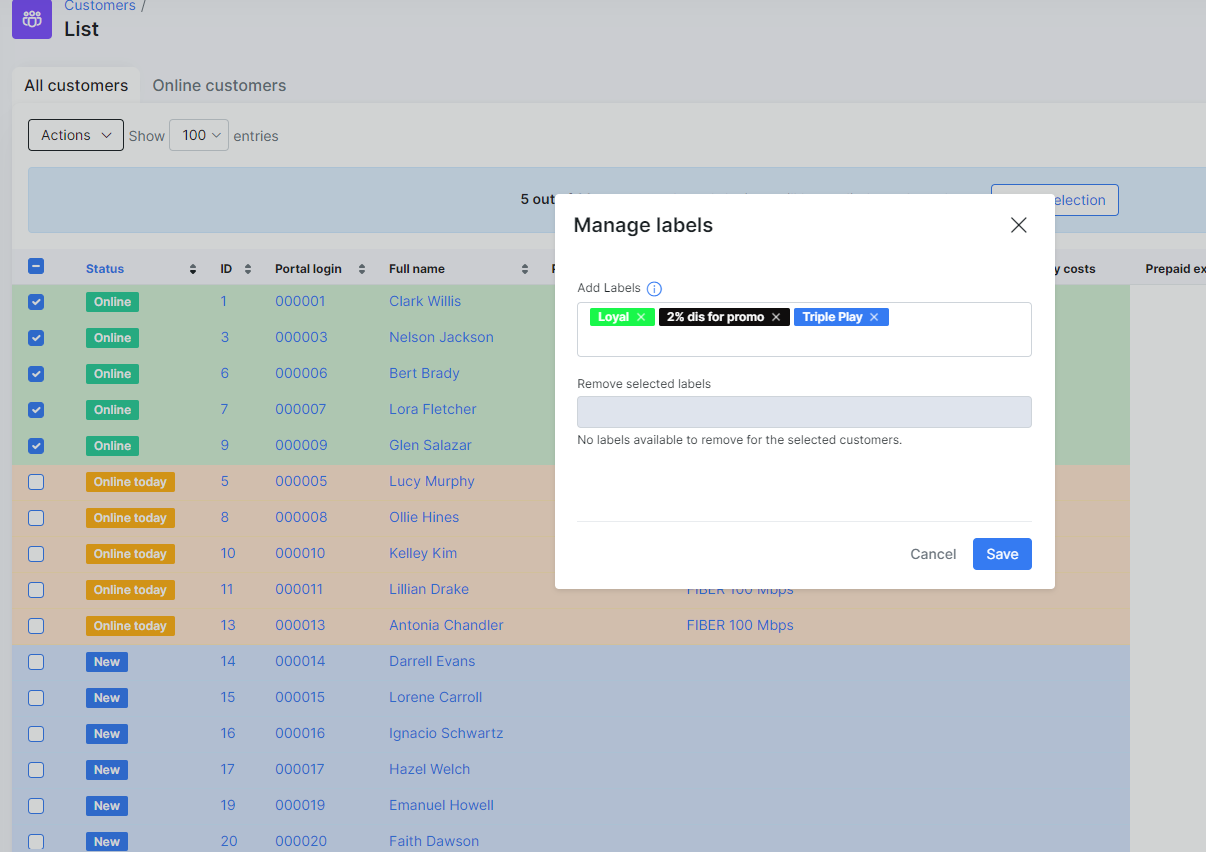This screenshot has height=852, width=1206.
Task: Click Online today badge for Lucy Murphy
Action: click(x=130, y=482)
